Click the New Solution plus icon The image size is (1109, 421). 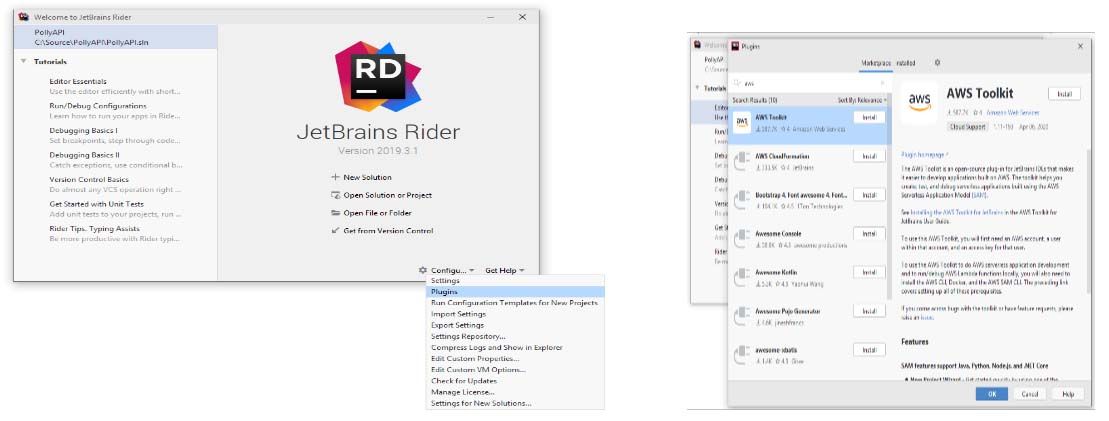(336, 177)
